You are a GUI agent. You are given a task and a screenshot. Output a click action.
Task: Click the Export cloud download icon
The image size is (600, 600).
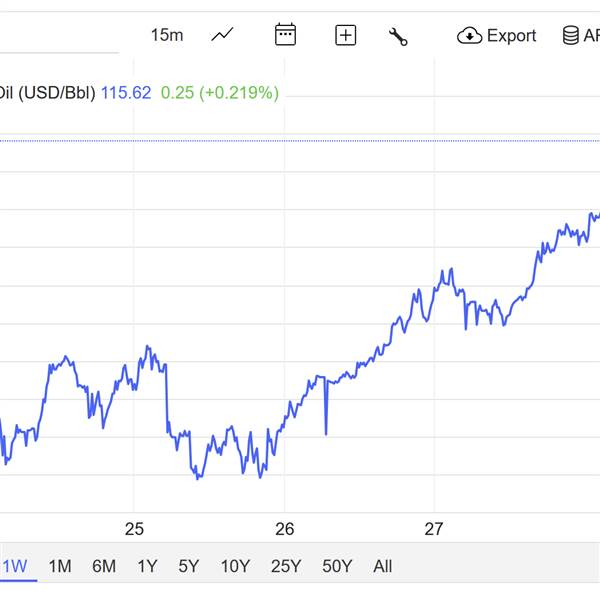tap(469, 36)
